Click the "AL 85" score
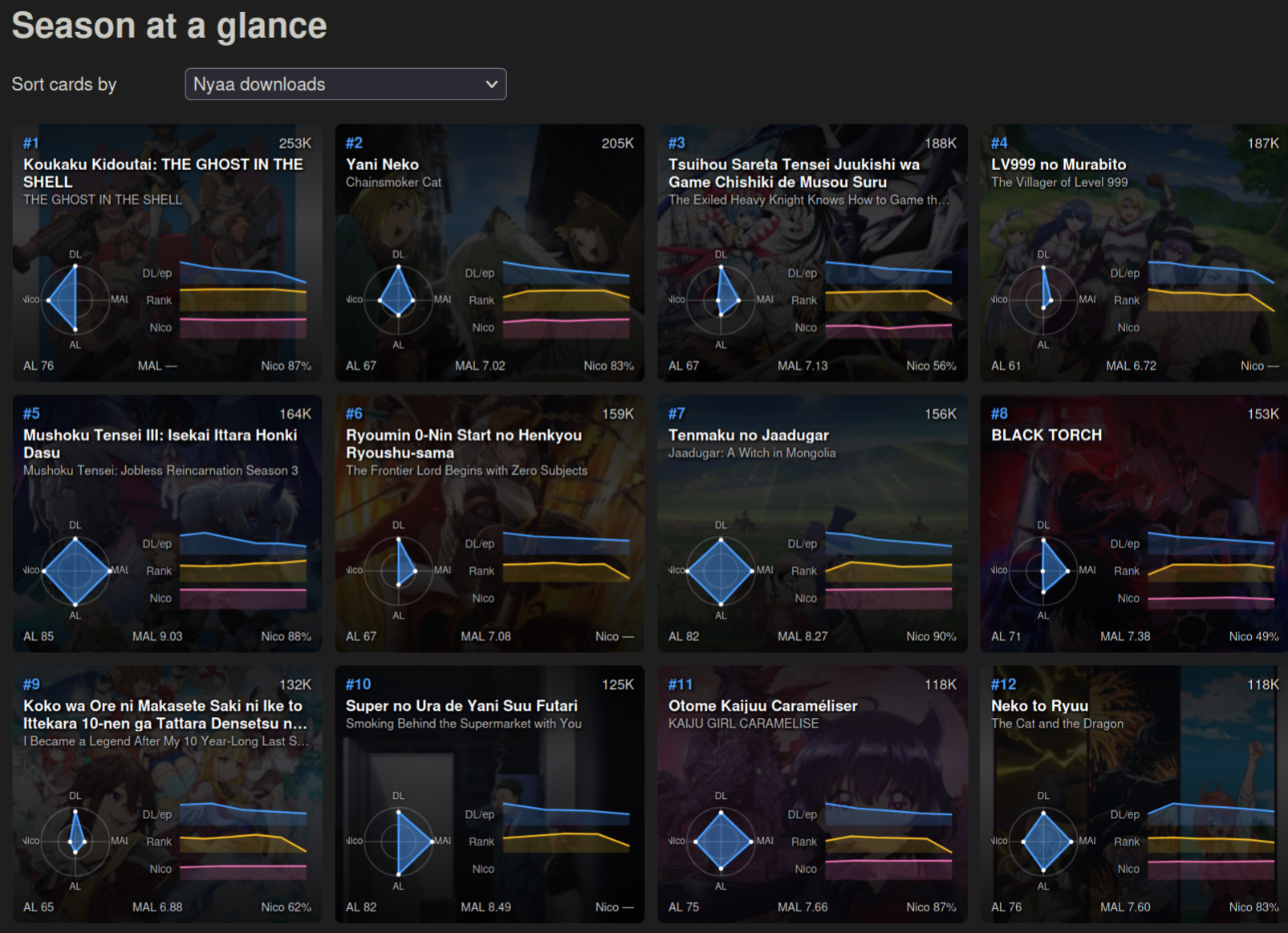 point(39,636)
